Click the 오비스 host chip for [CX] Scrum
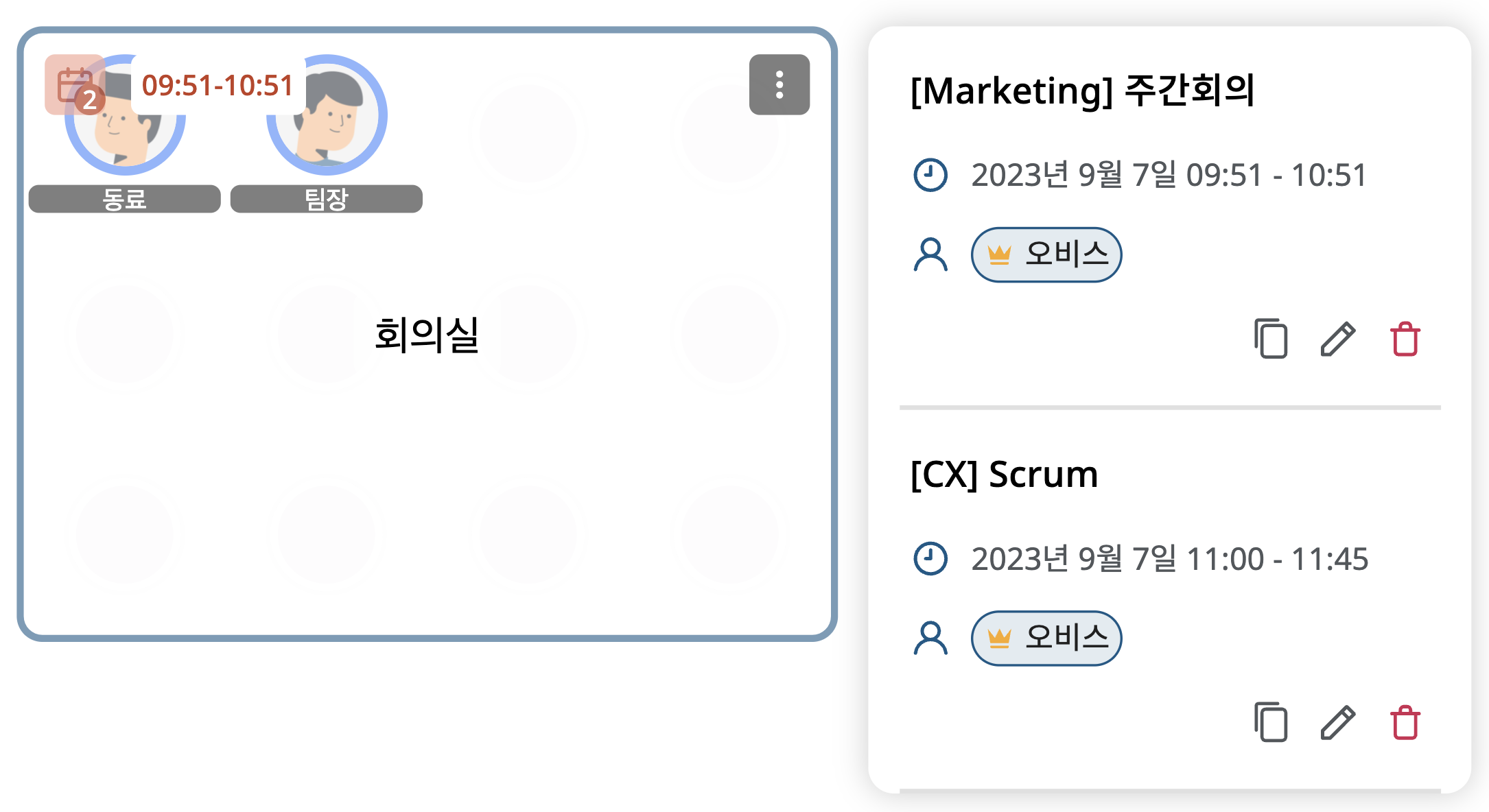 [x=1046, y=638]
